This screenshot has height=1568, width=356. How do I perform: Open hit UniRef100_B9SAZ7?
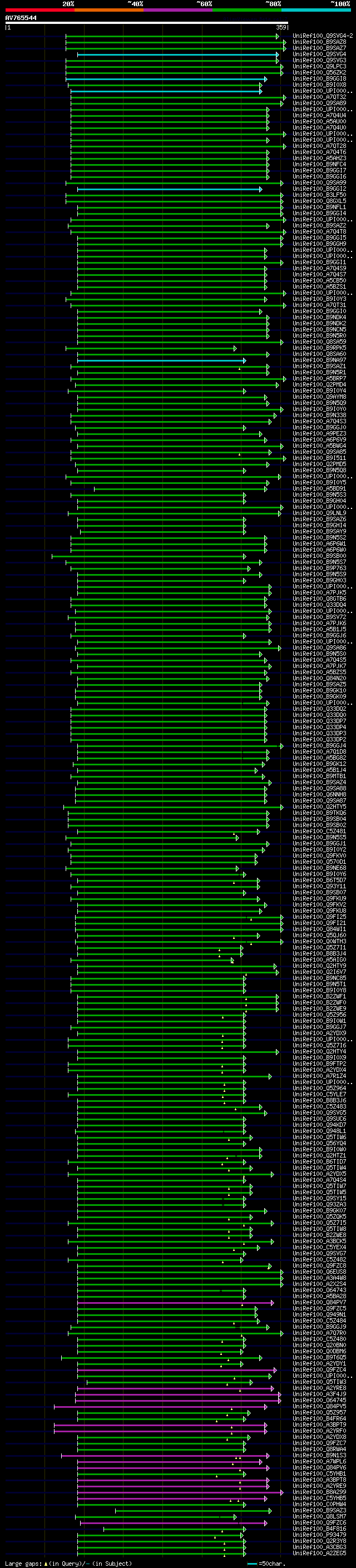(319, 48)
